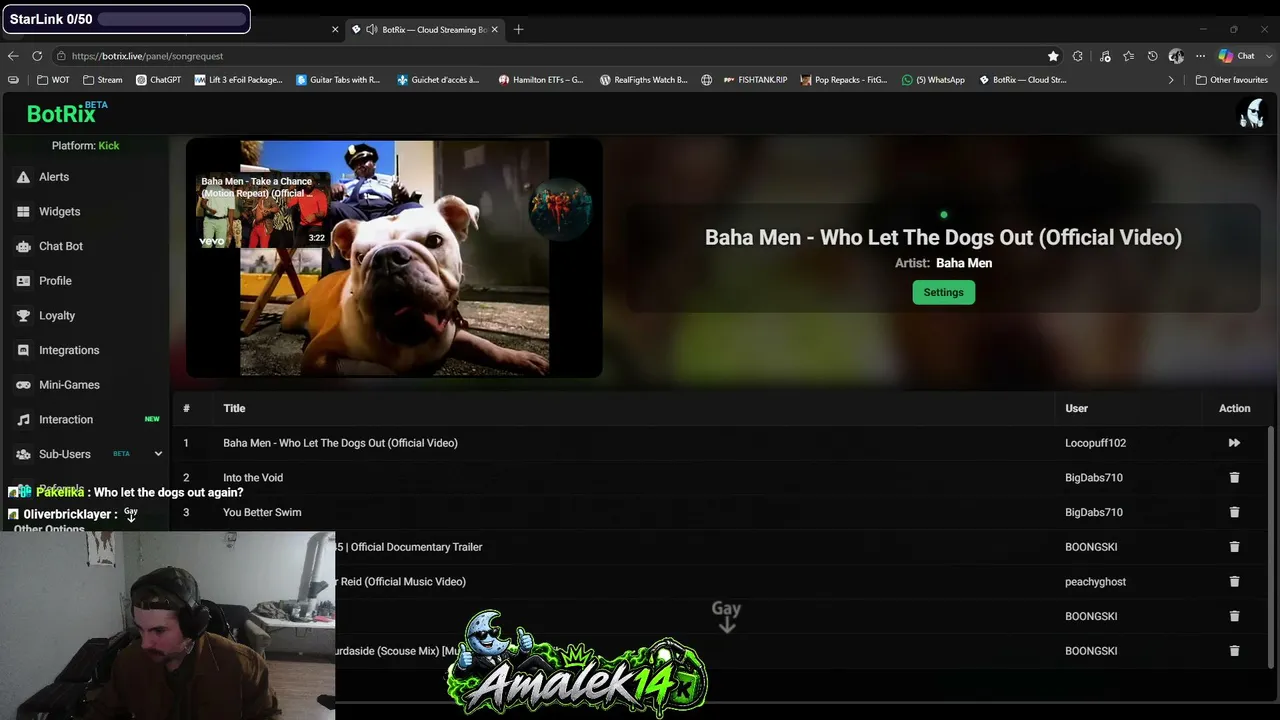Select the Into the Void song title
This screenshot has width=1280, height=720.
click(x=253, y=478)
